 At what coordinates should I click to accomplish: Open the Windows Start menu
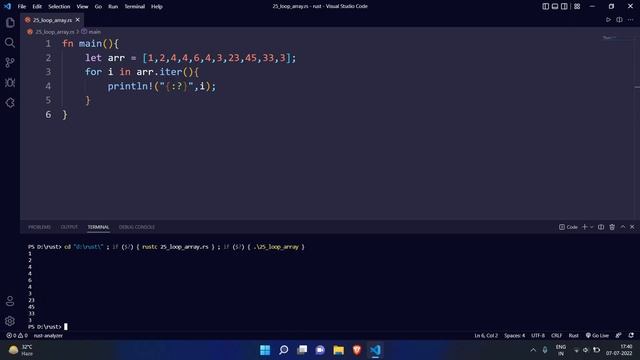265,350
